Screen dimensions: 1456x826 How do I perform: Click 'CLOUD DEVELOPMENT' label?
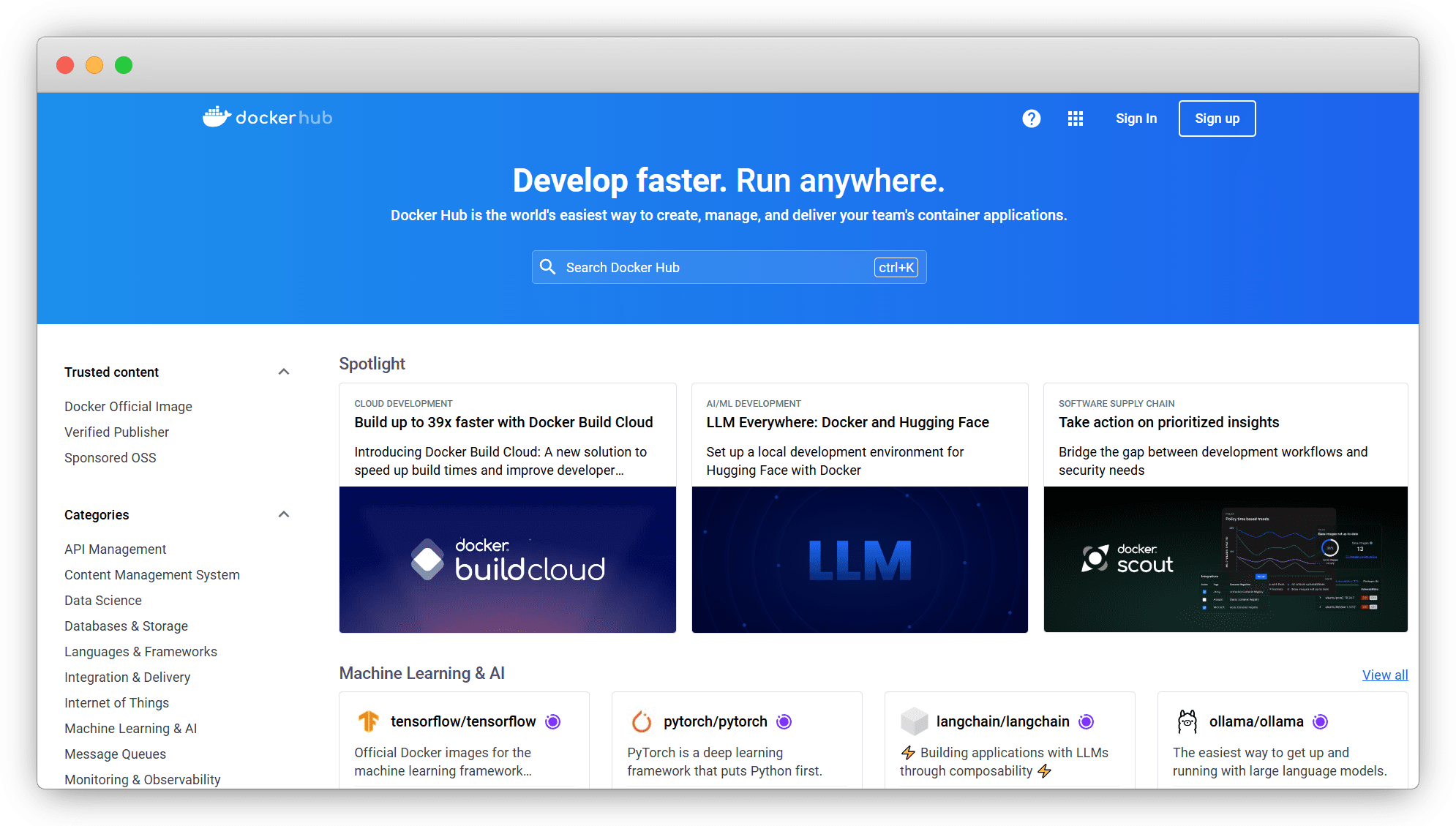tap(403, 403)
